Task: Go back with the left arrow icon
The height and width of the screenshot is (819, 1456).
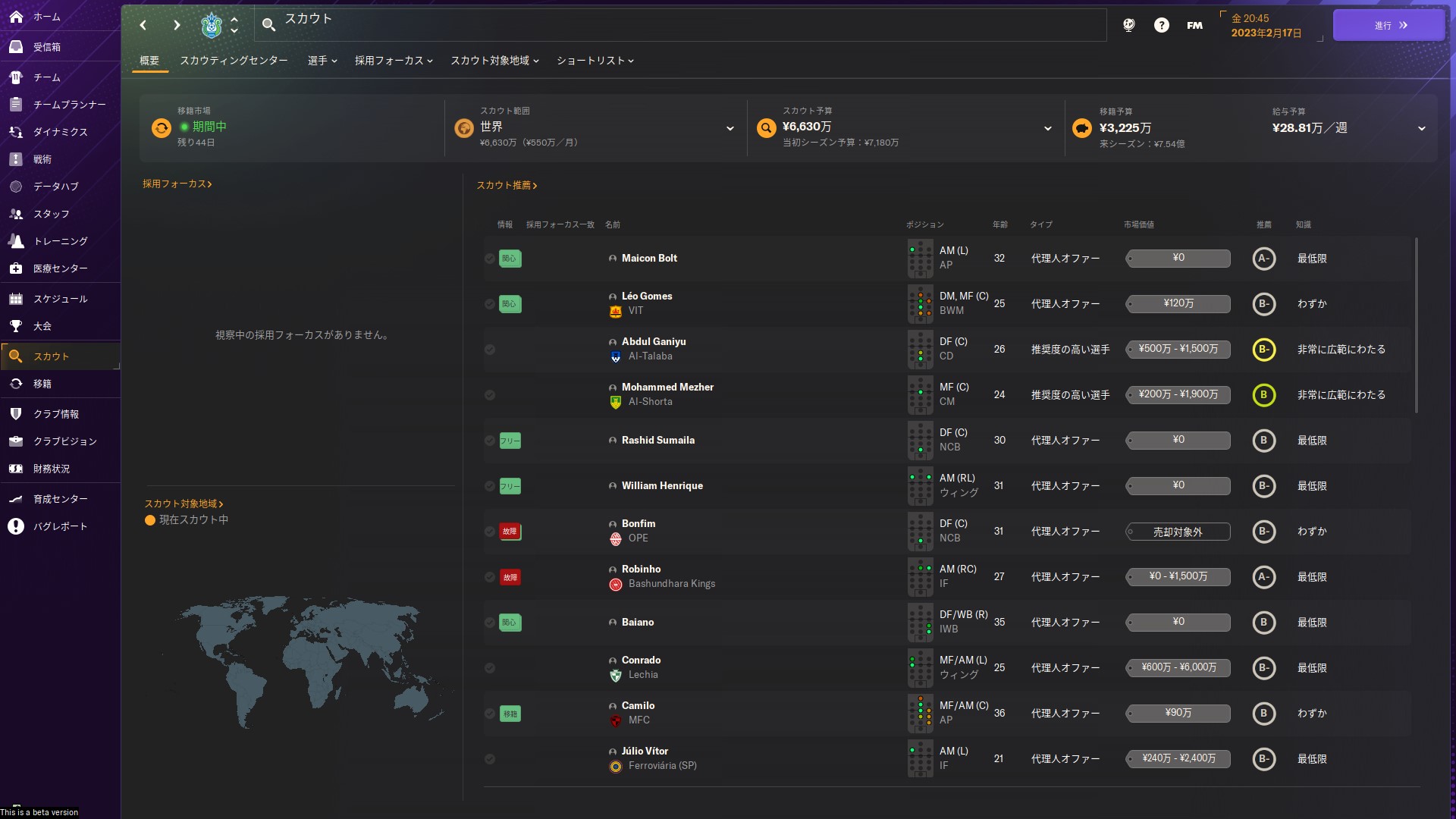Action: pos(143,25)
